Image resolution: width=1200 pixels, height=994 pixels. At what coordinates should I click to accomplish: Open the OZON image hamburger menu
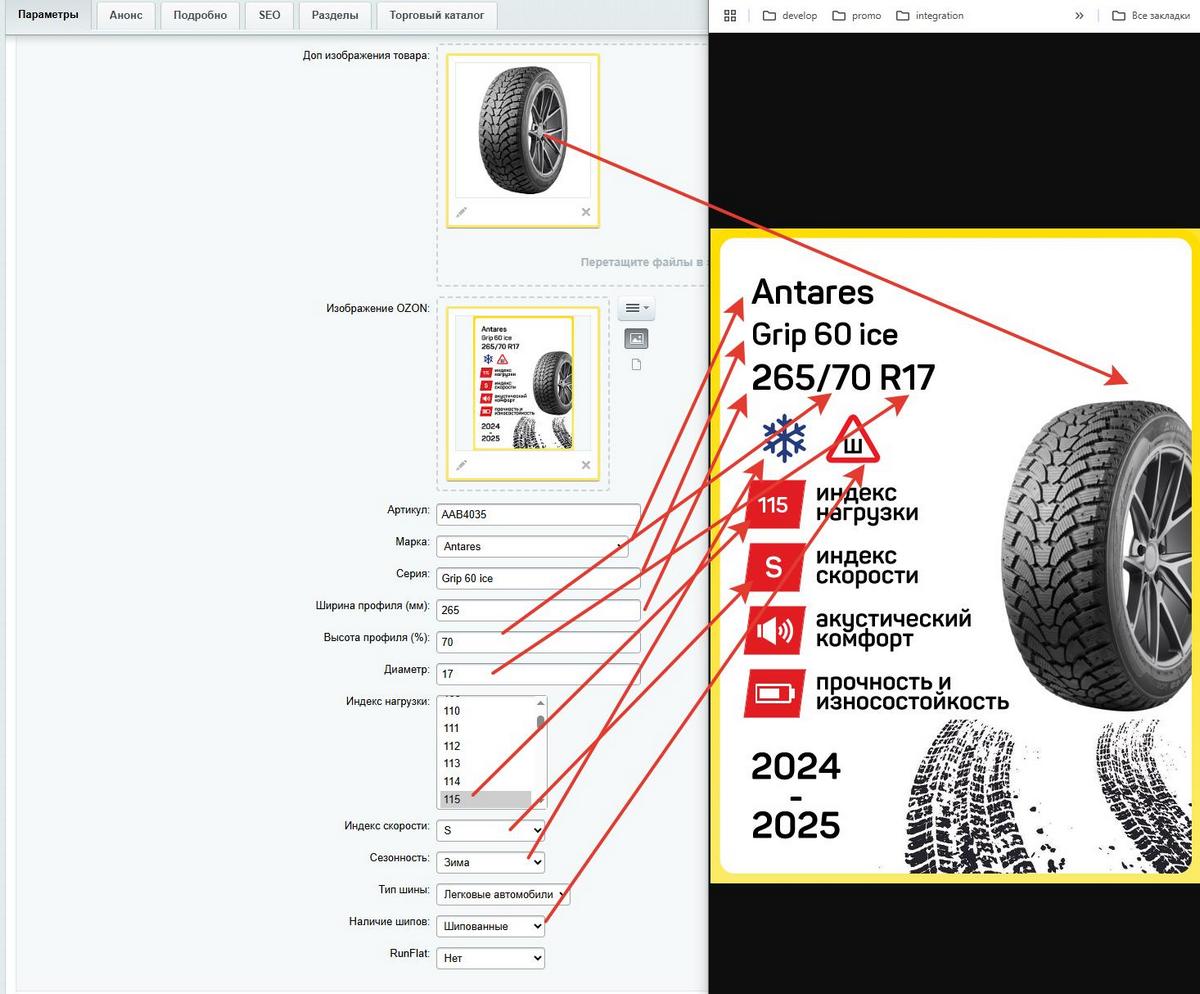[636, 308]
